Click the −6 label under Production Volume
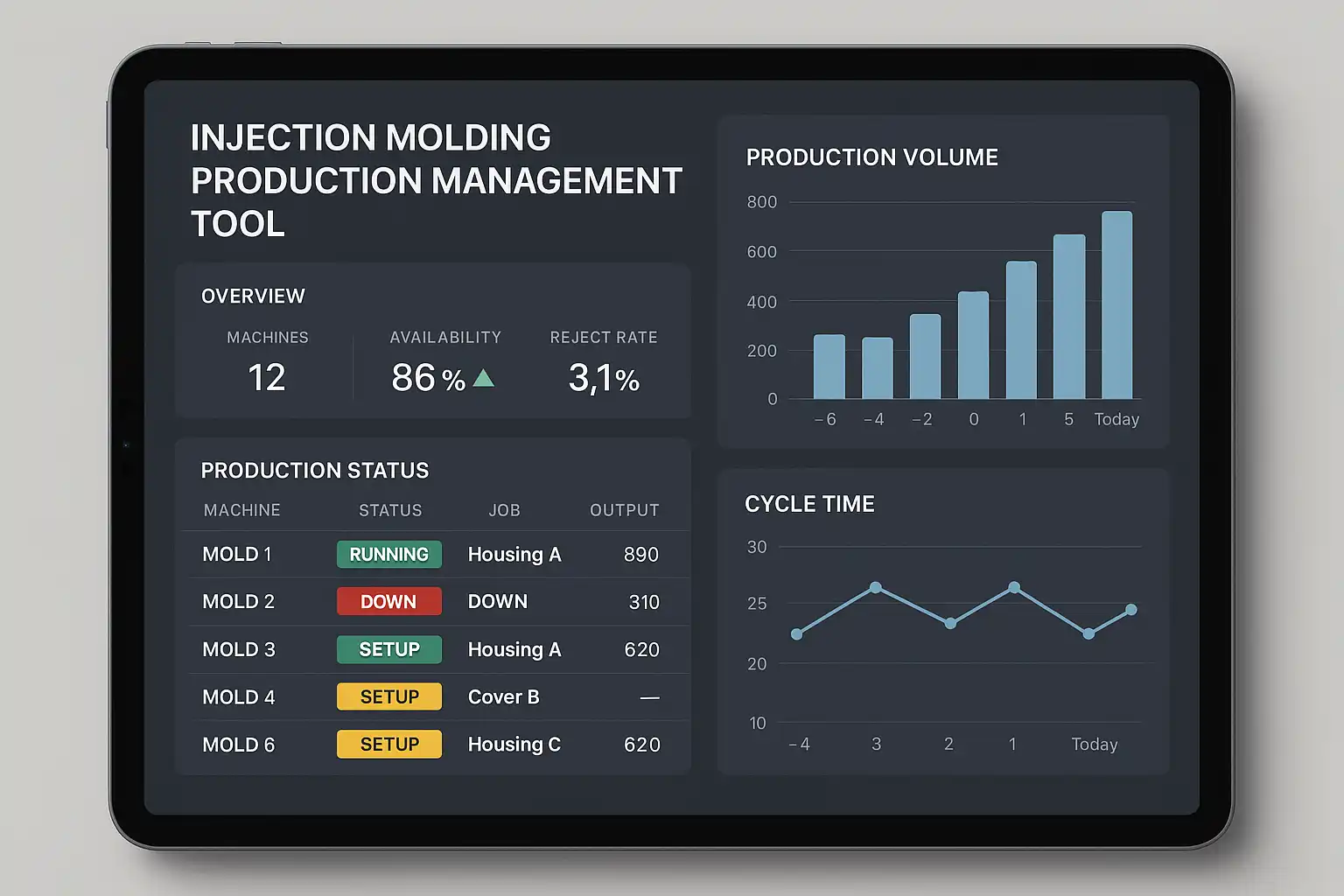Viewport: 1344px width, 896px height. click(825, 419)
